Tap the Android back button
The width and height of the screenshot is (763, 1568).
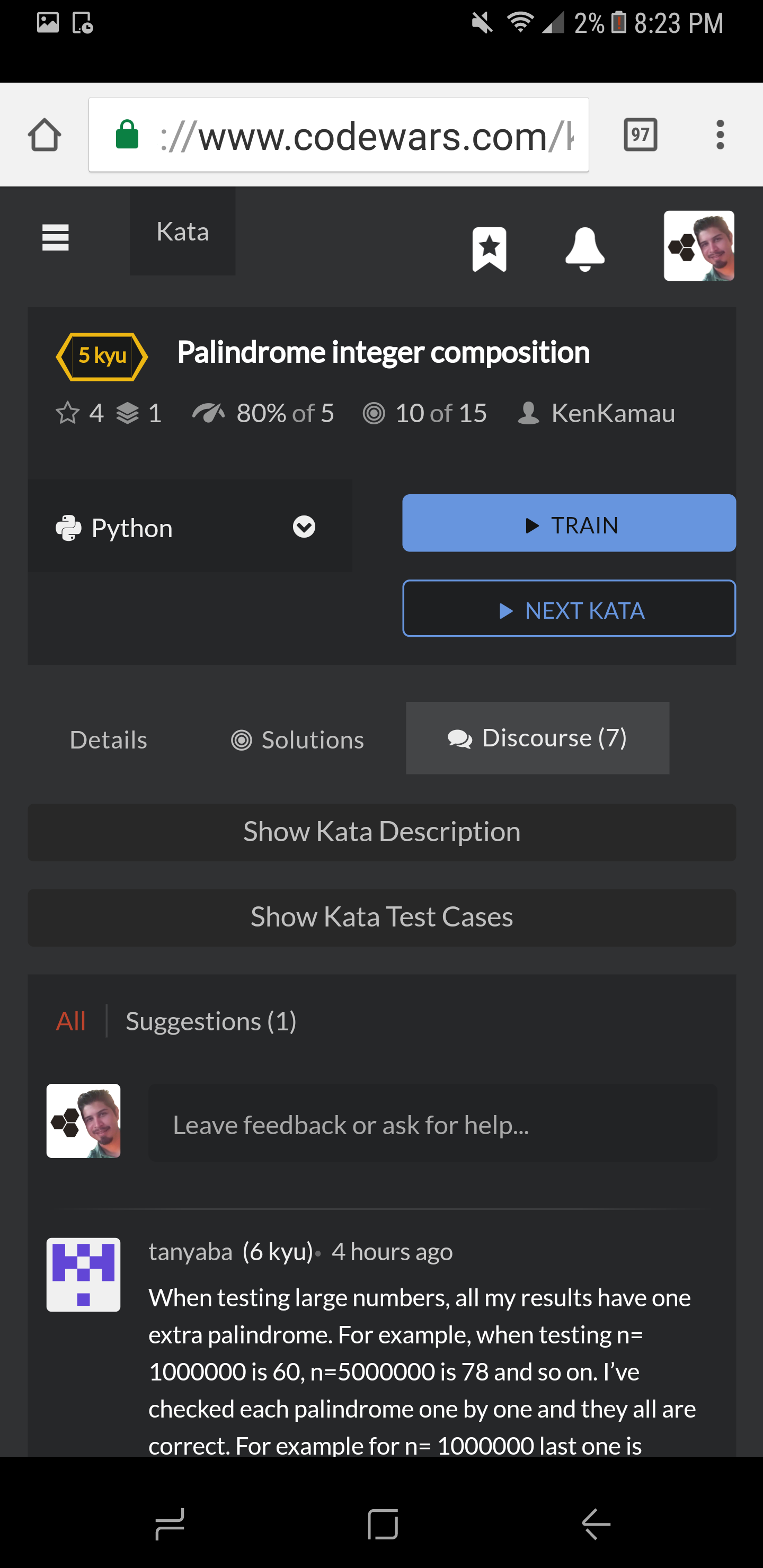pos(596,1524)
